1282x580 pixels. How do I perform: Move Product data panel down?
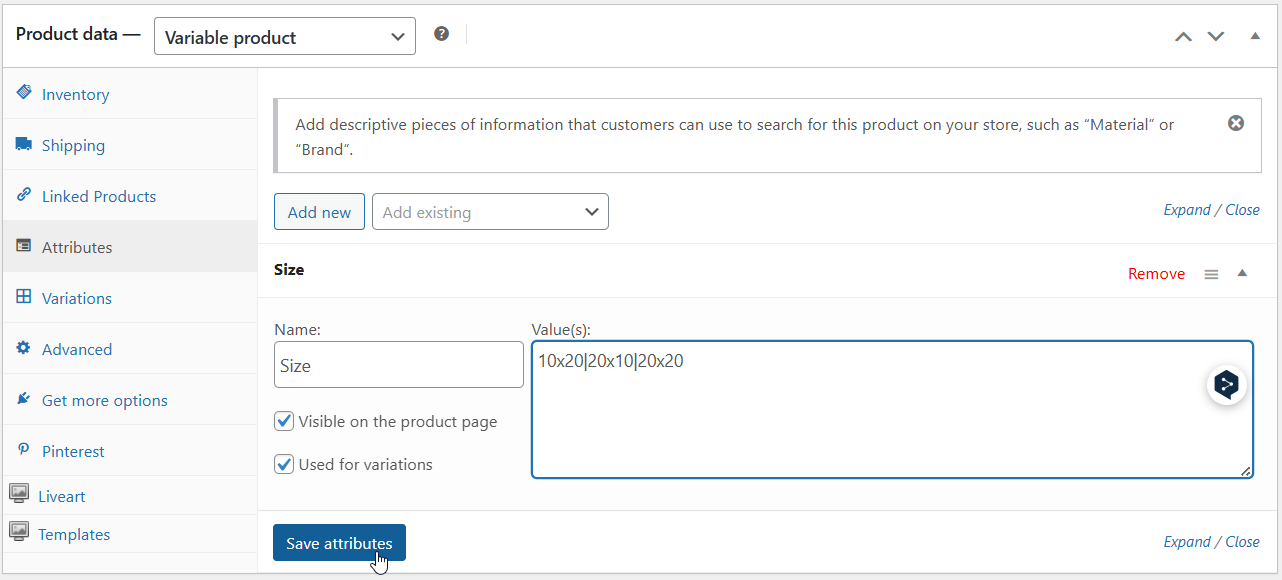point(1216,36)
